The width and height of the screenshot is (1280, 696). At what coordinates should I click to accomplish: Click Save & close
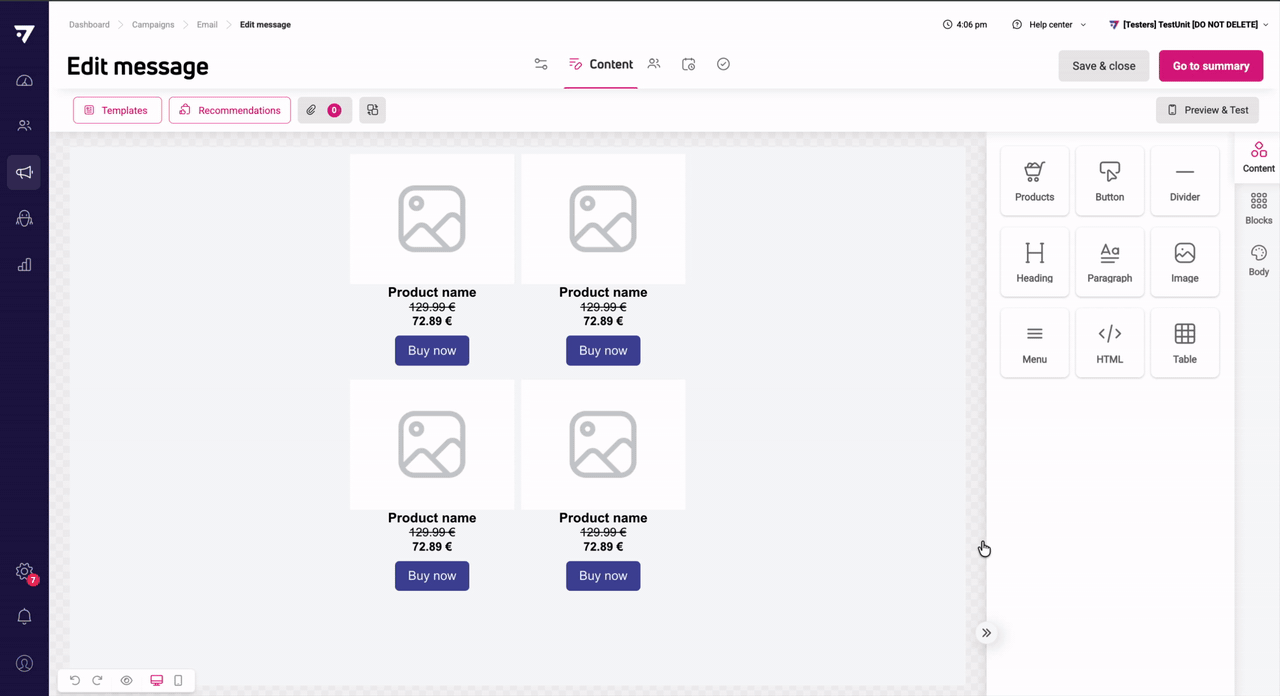tap(1104, 66)
